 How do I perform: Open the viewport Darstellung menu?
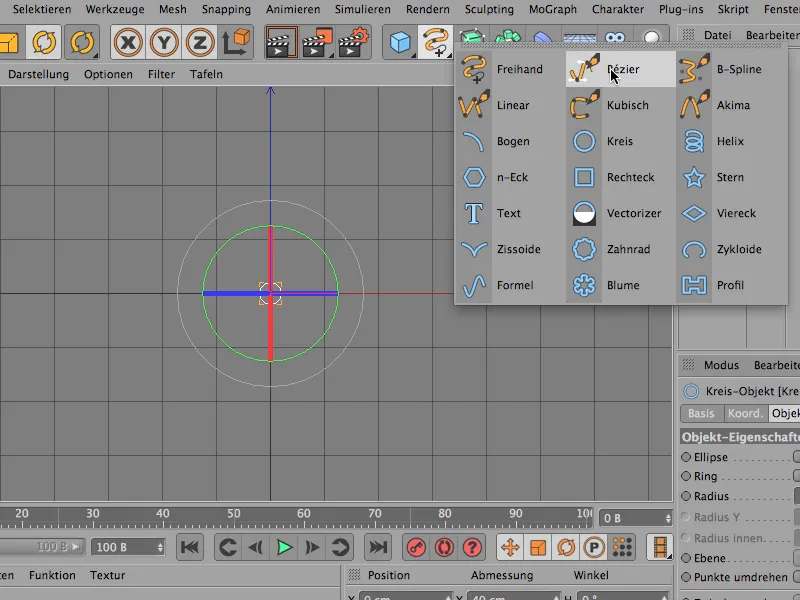(38, 74)
